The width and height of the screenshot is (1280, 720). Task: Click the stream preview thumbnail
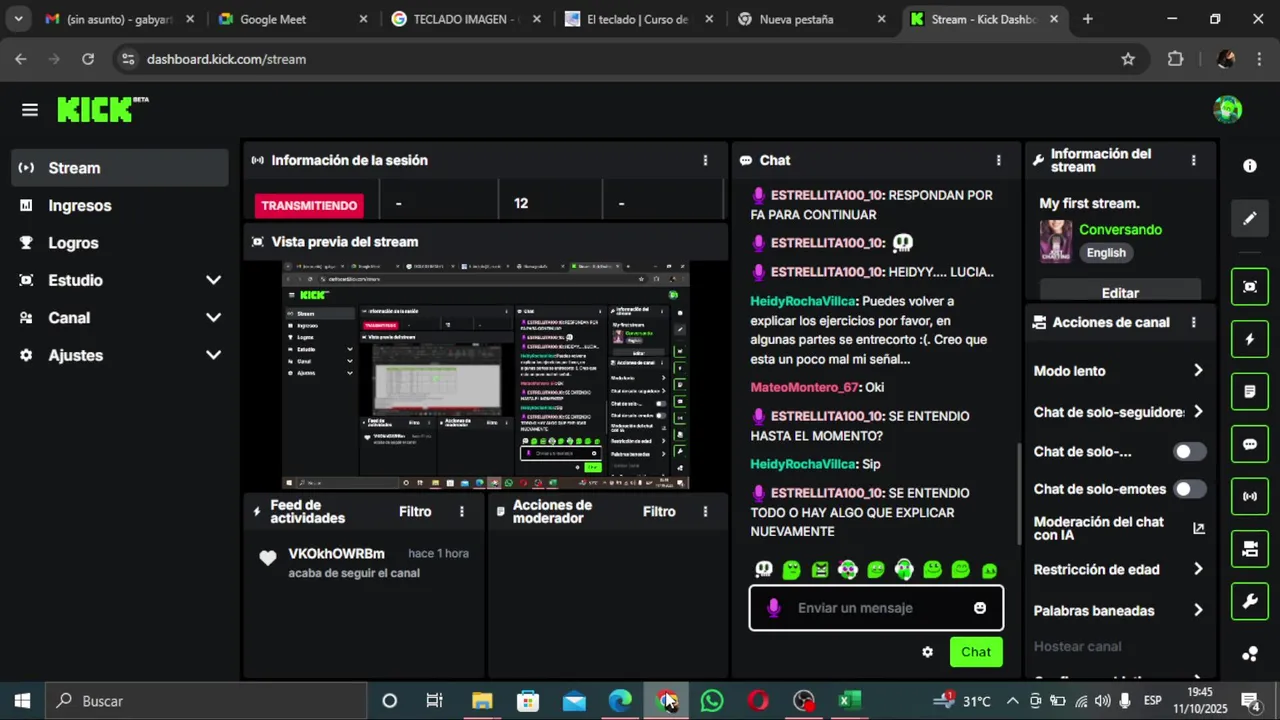tap(486, 375)
